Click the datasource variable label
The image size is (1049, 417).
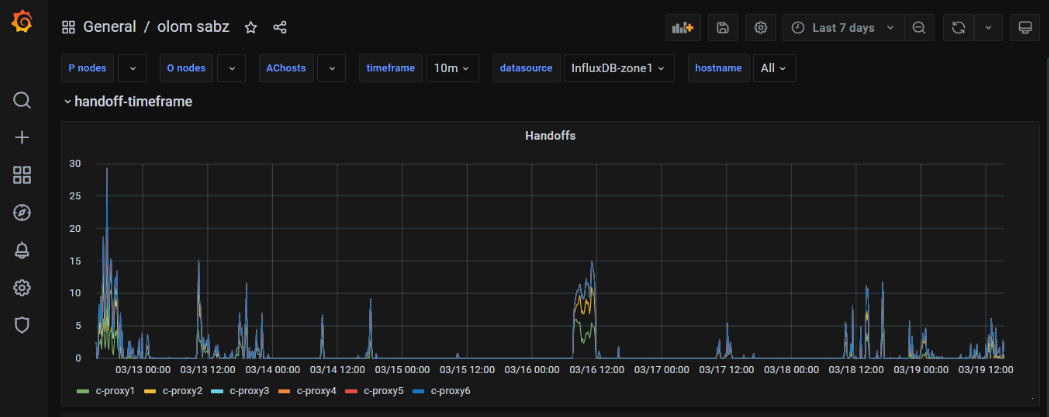526,68
